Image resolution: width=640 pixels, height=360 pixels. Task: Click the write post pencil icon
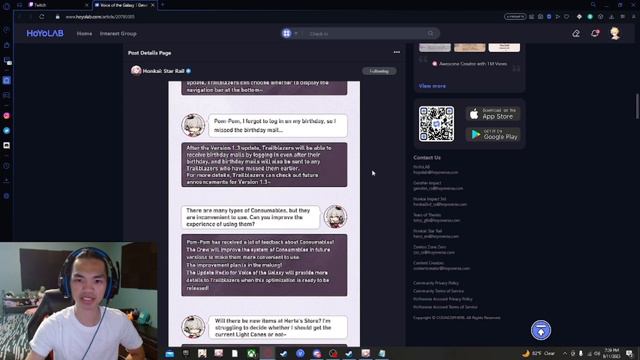tap(576, 33)
